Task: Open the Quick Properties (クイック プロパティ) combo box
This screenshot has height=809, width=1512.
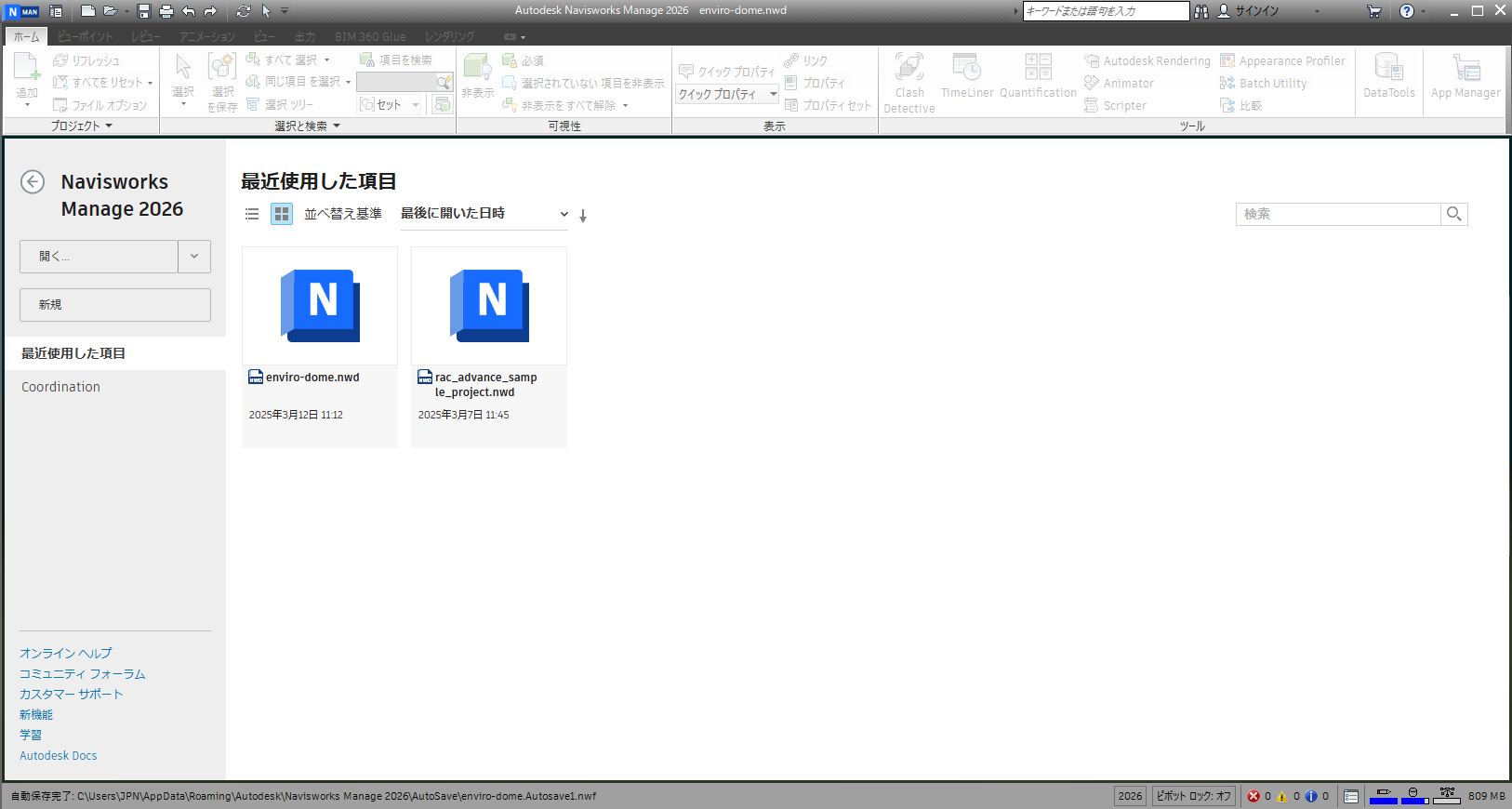Action: tap(727, 94)
